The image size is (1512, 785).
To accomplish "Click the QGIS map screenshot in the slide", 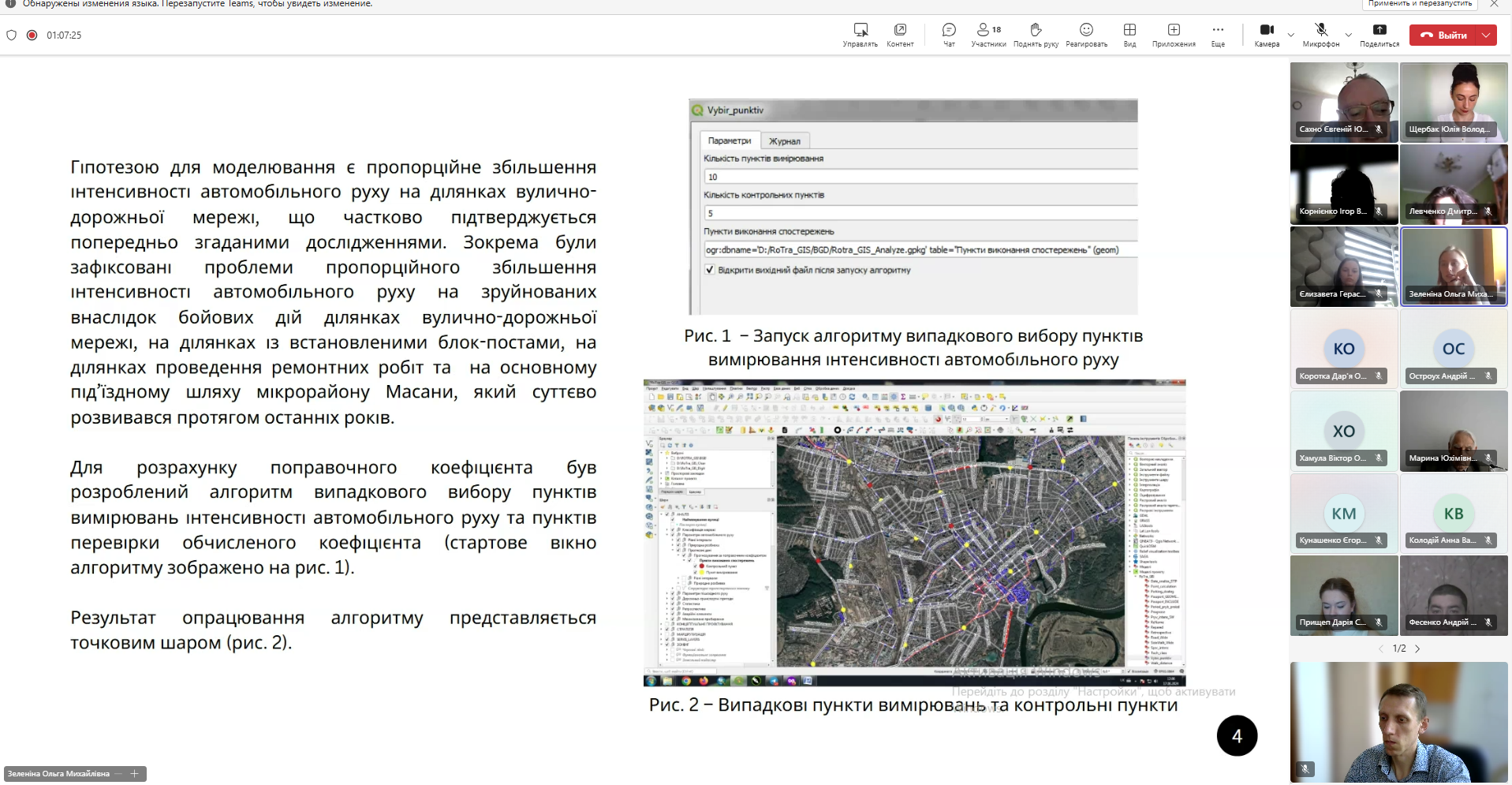I will pyautogui.click(x=915, y=533).
